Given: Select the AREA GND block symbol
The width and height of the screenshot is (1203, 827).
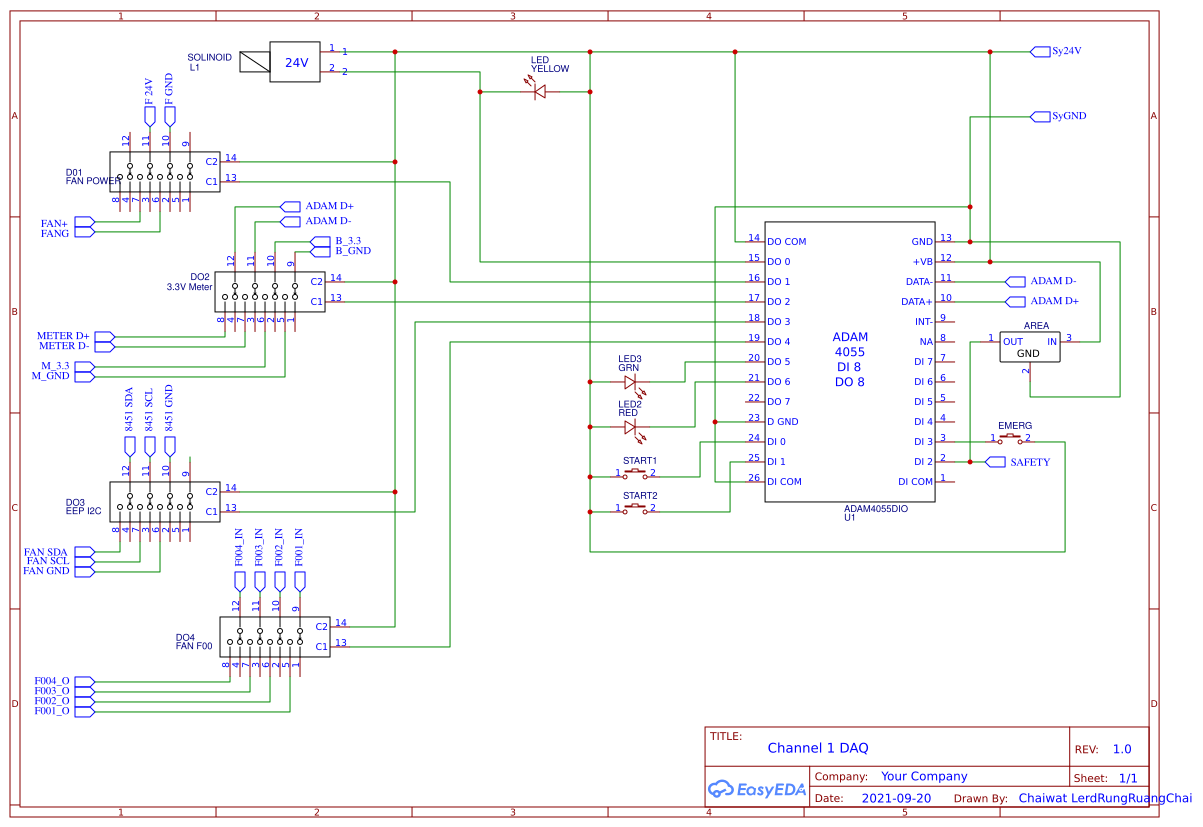Looking at the screenshot, I should coord(1030,348).
